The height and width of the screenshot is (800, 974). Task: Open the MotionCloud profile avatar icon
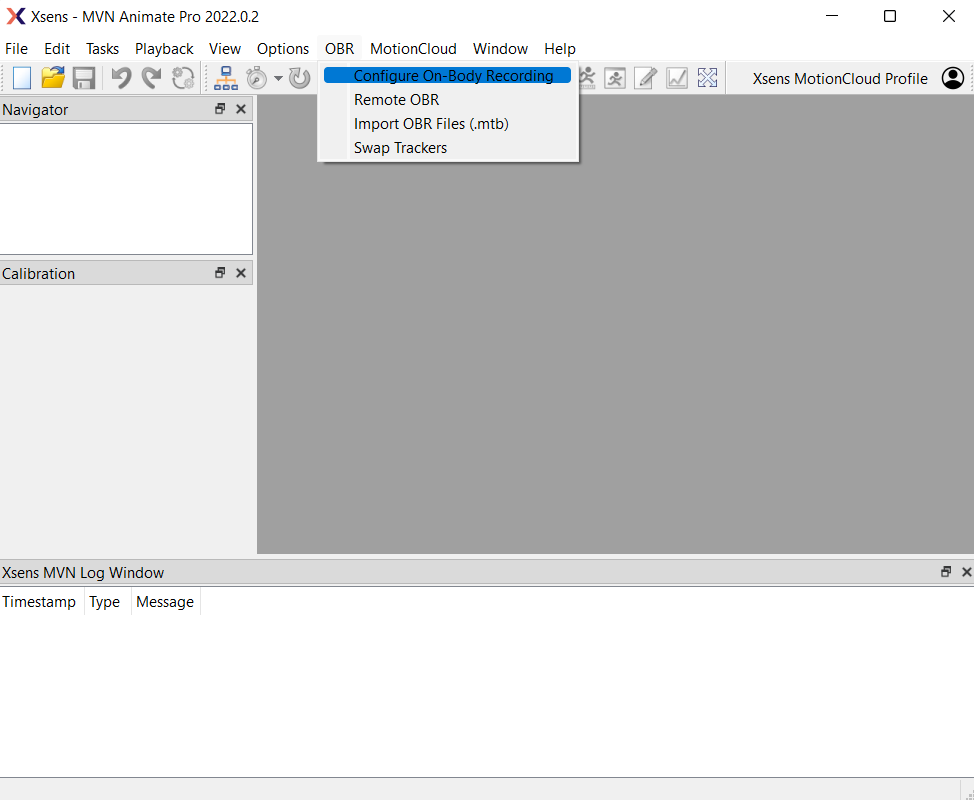(953, 78)
